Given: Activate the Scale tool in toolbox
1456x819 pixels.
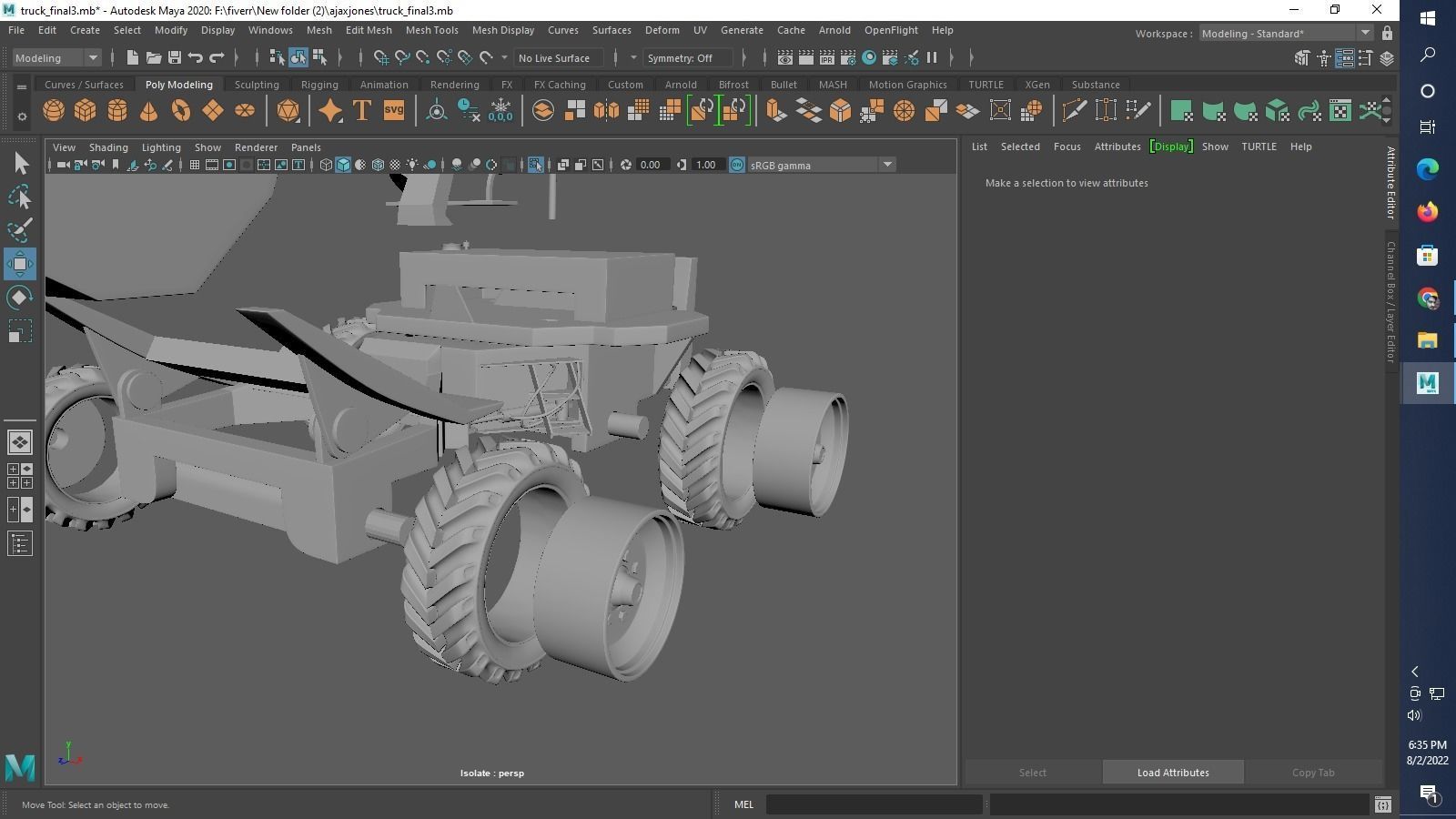Looking at the screenshot, I should [20, 331].
